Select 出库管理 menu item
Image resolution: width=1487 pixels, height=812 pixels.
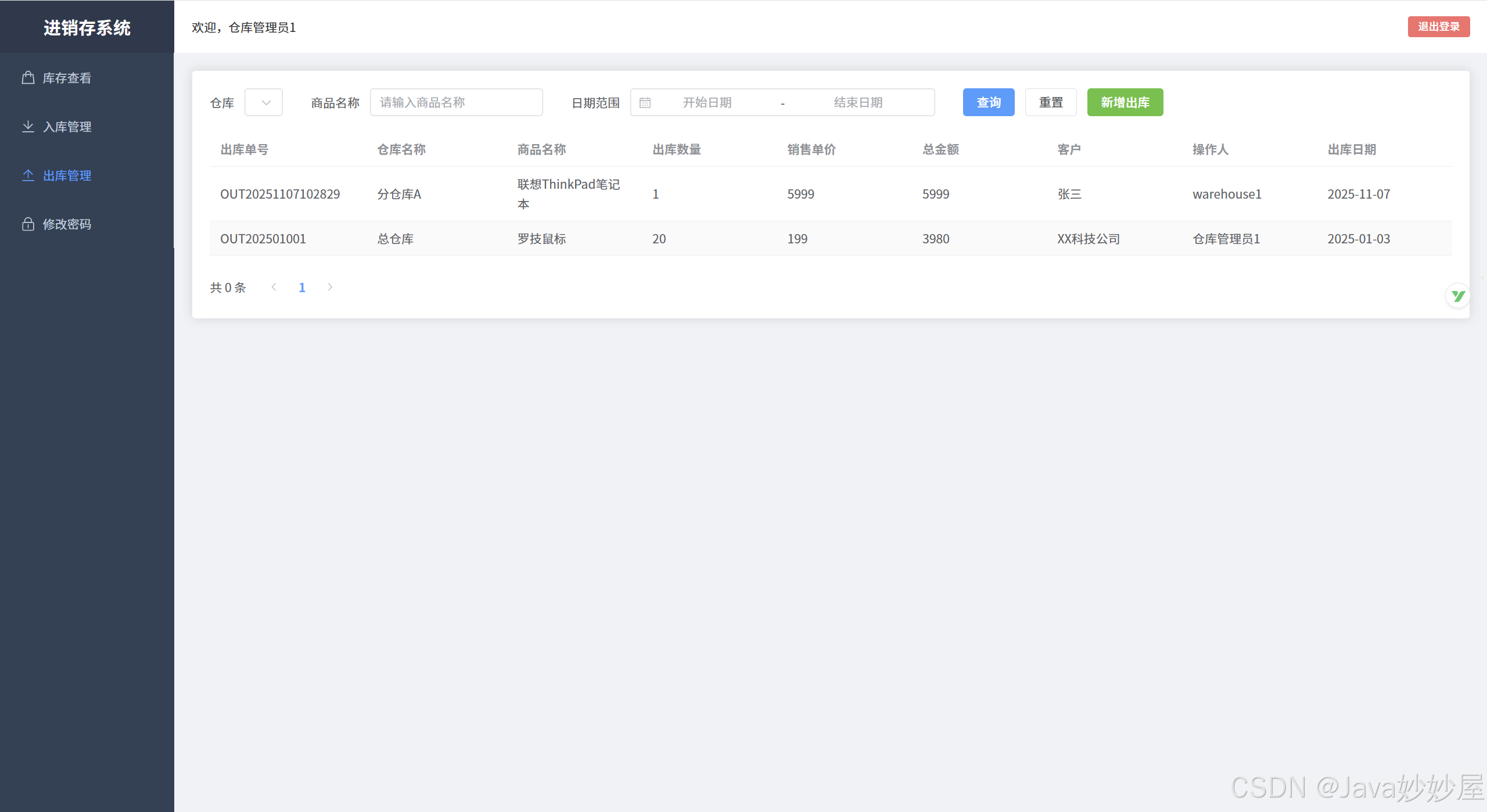[87, 175]
